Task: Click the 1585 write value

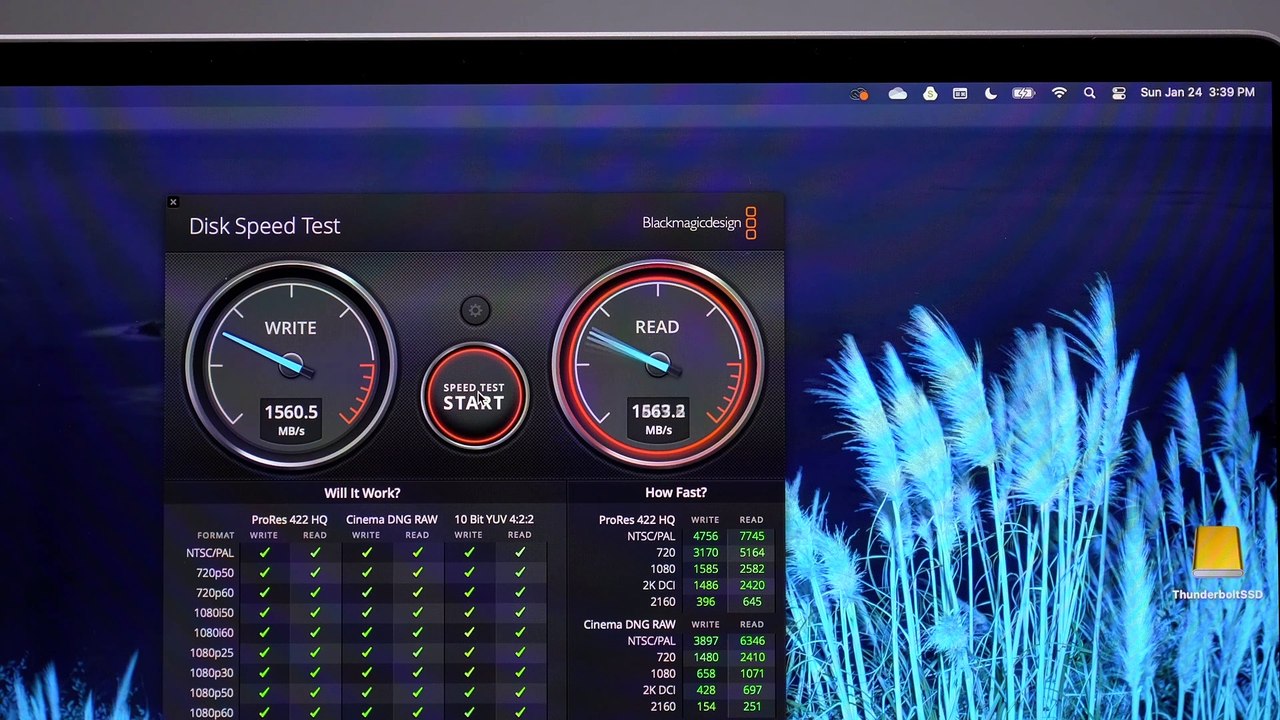Action: pyautogui.click(x=705, y=569)
